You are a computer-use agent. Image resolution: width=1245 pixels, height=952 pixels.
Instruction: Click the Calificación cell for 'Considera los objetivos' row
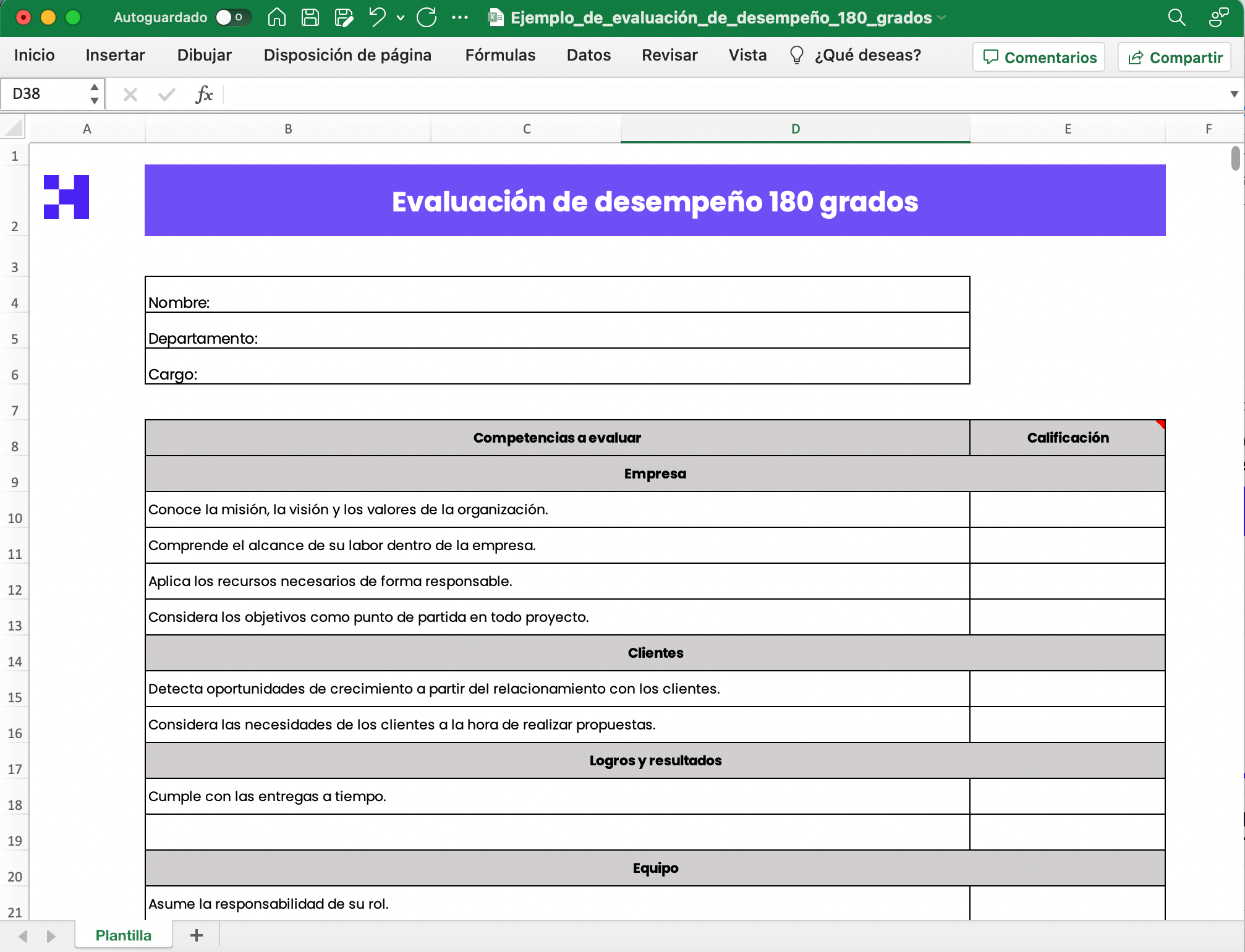pos(1068,617)
